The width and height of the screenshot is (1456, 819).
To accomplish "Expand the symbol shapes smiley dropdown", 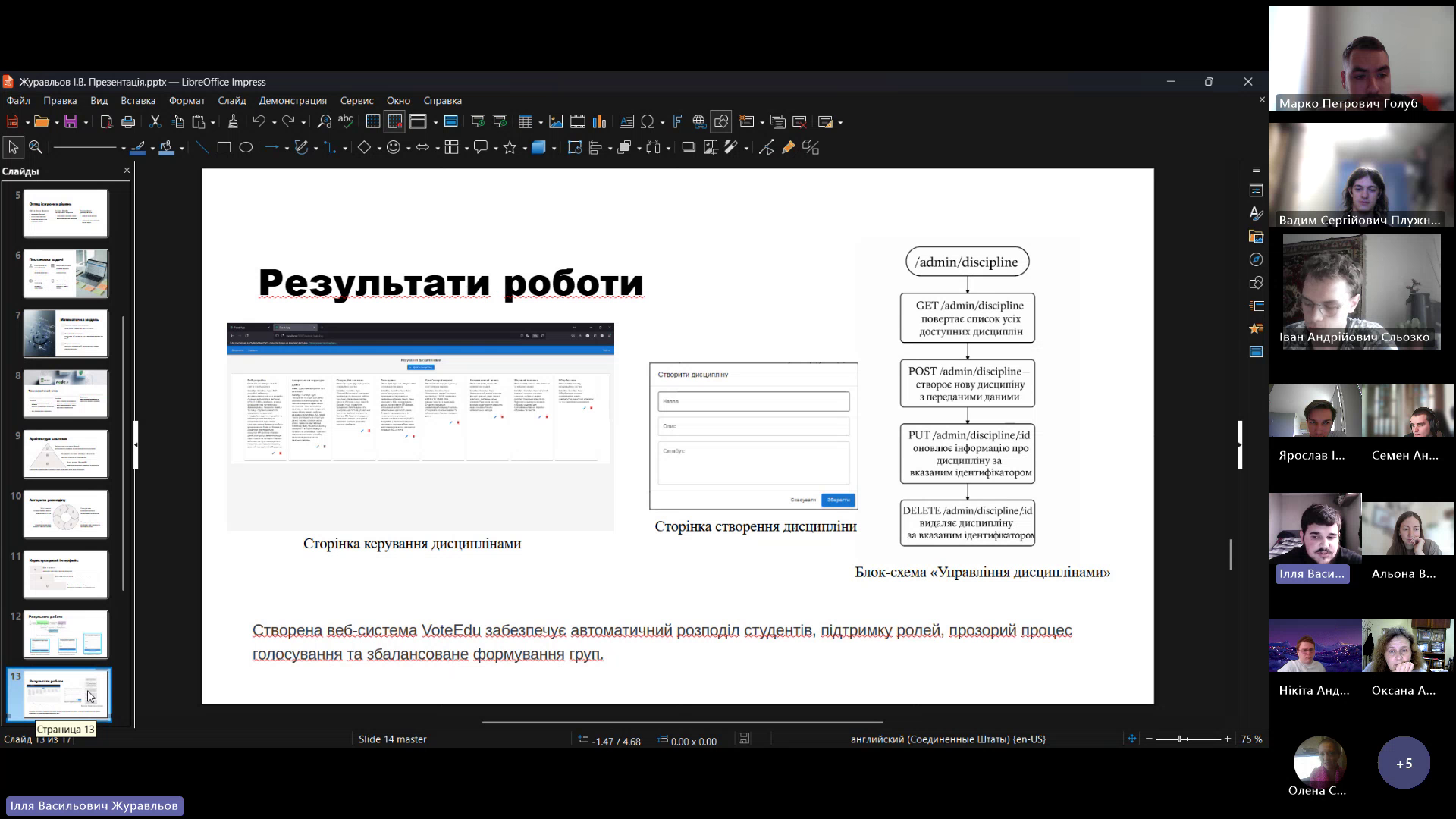I will [408, 148].
